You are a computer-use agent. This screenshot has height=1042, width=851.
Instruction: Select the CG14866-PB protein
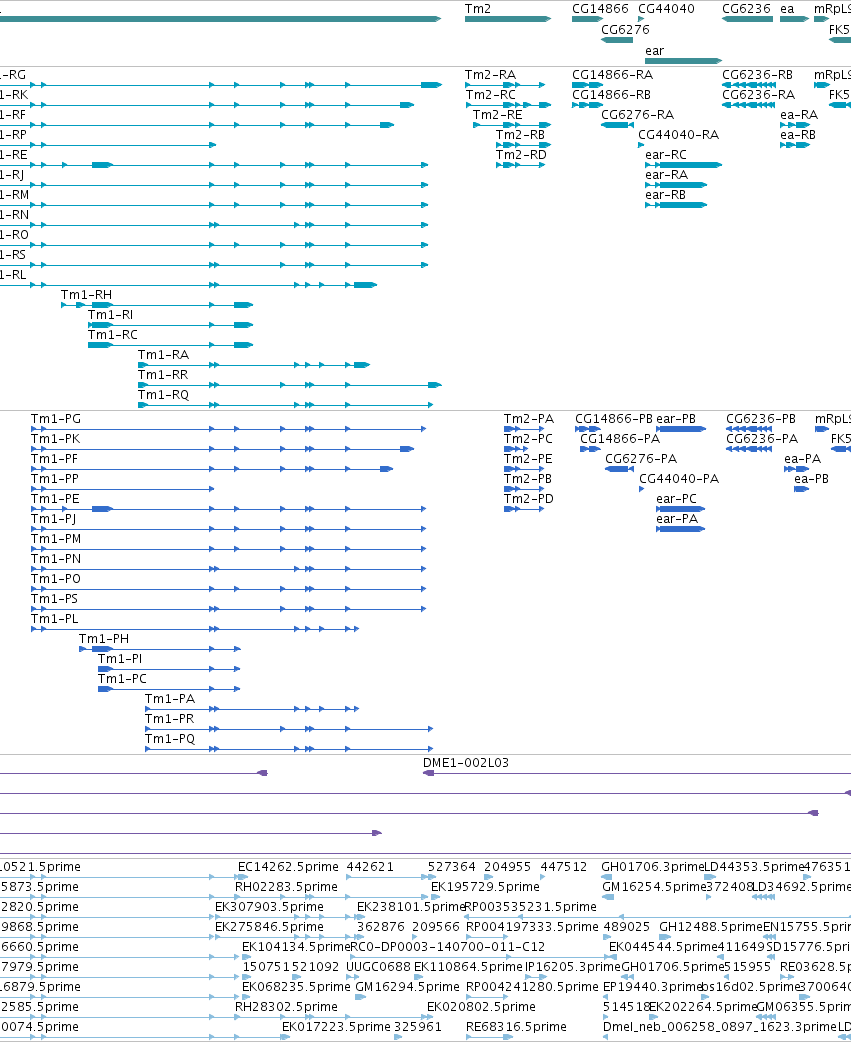588,429
